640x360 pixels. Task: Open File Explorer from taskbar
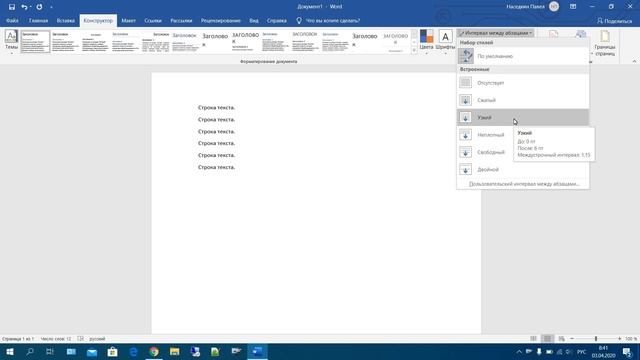174,352
